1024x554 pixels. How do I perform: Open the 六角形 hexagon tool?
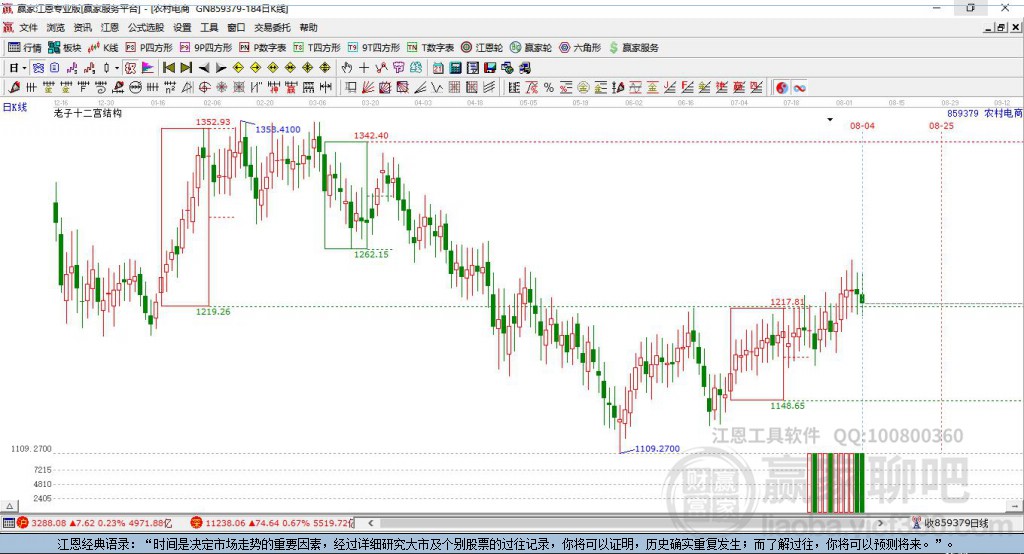point(580,48)
